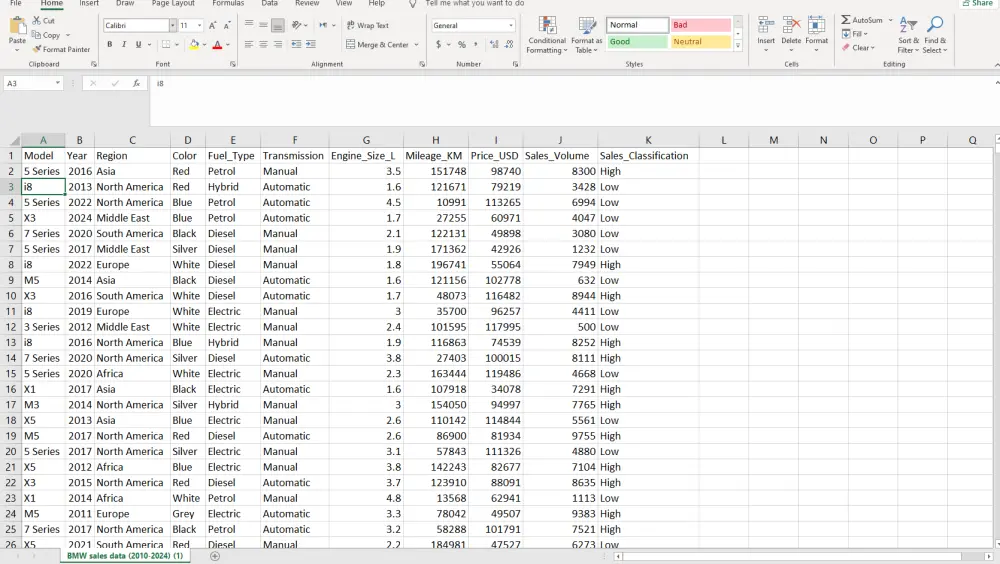The height and width of the screenshot is (564, 1000).
Task: Click the Share button
Action: [x=978, y=3]
